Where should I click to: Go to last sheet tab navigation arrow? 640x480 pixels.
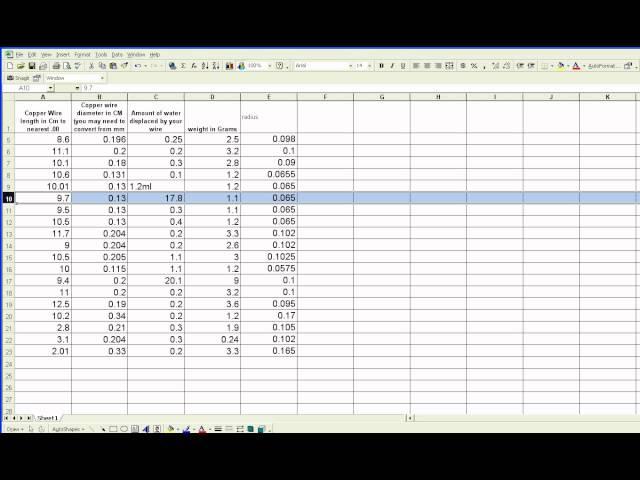point(29,418)
